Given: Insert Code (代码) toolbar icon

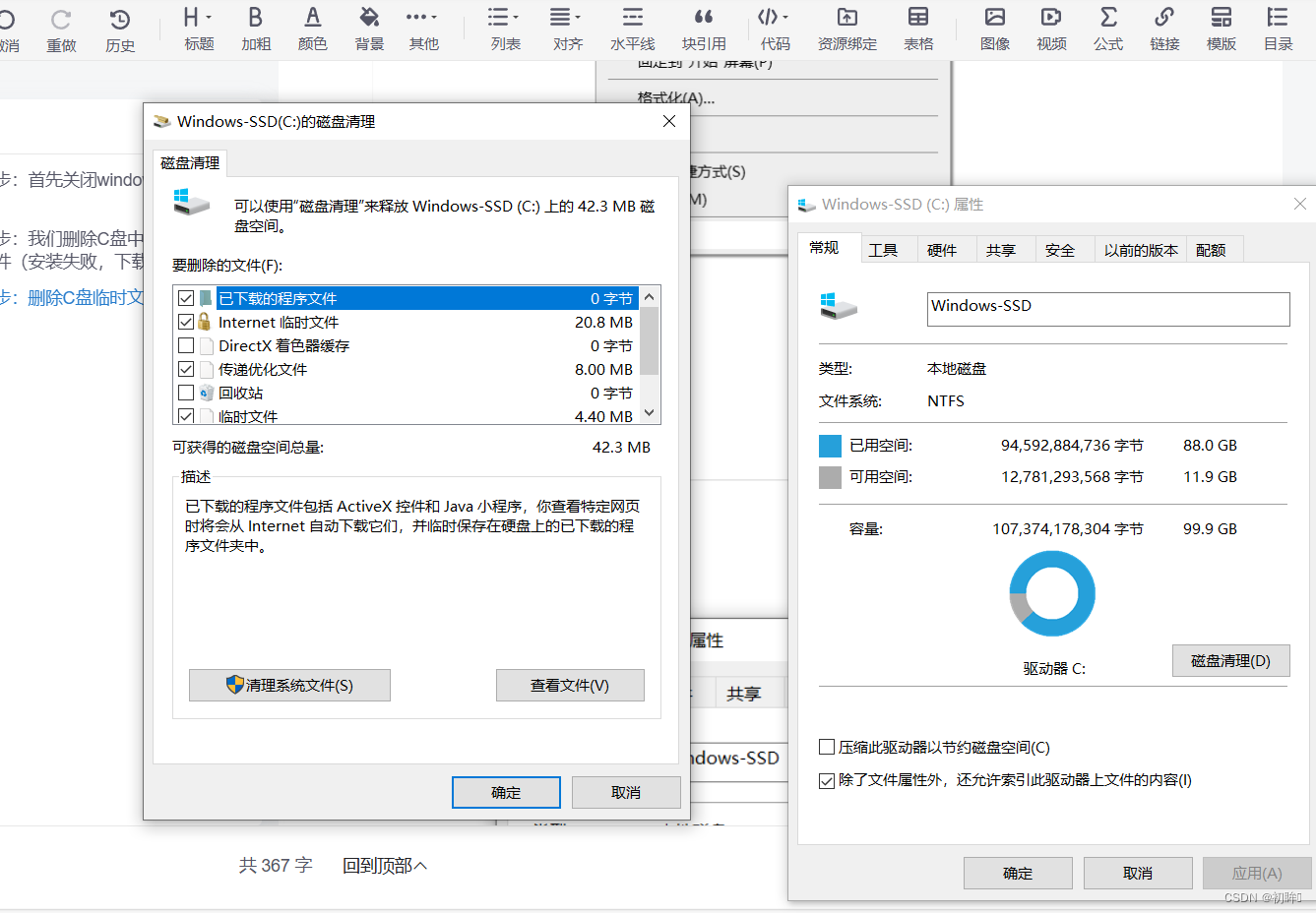Looking at the screenshot, I should tap(768, 17).
